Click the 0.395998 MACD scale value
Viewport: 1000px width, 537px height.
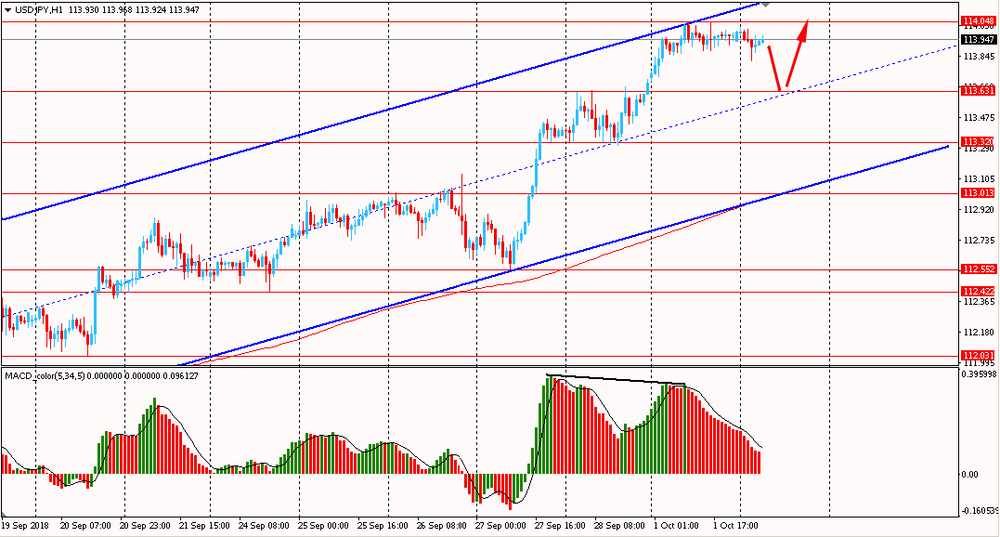(978, 374)
